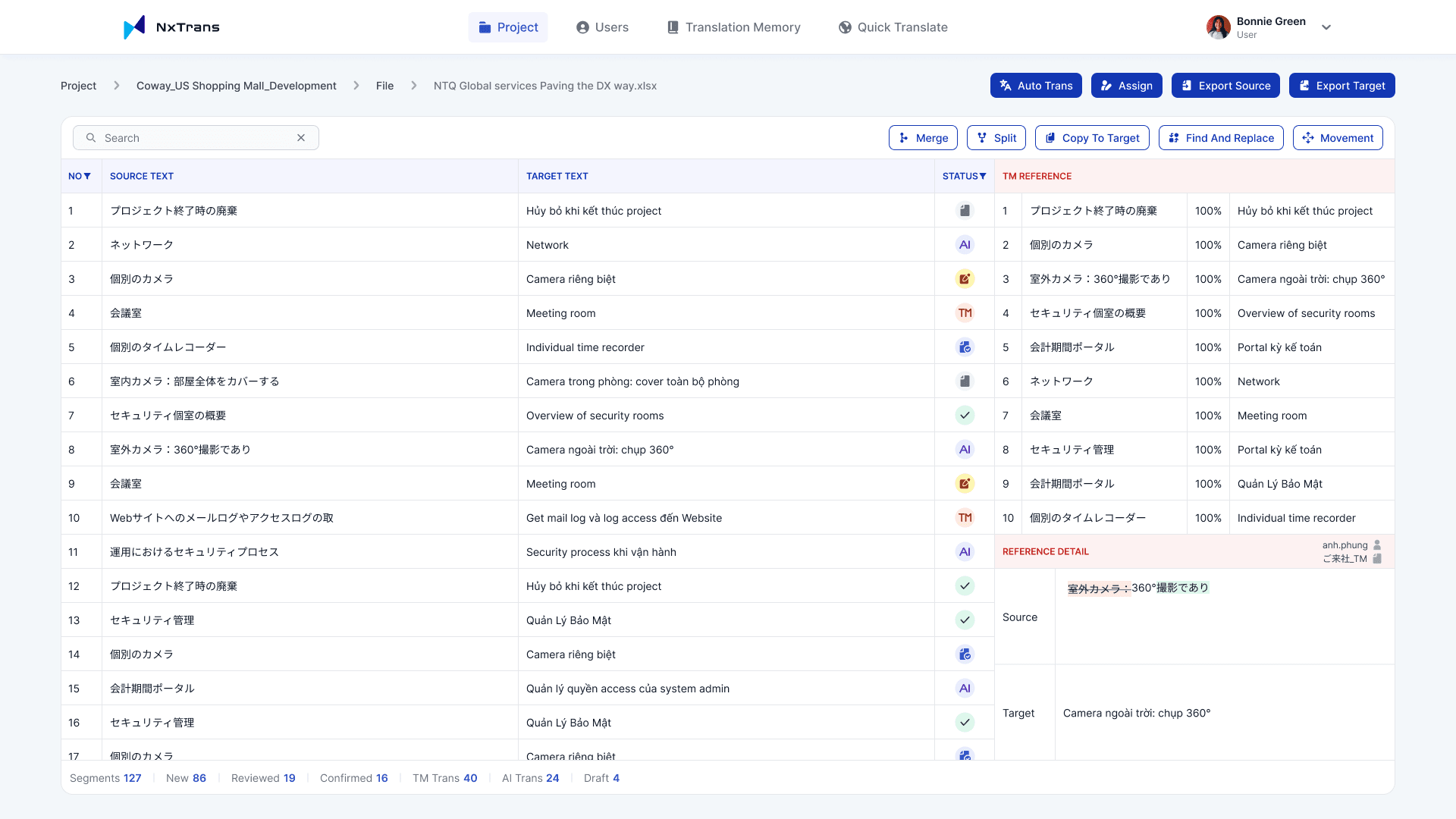Screen dimensions: 1456x819
Task: Select TM reference 'Overview of security rooms'
Action: click(1306, 313)
